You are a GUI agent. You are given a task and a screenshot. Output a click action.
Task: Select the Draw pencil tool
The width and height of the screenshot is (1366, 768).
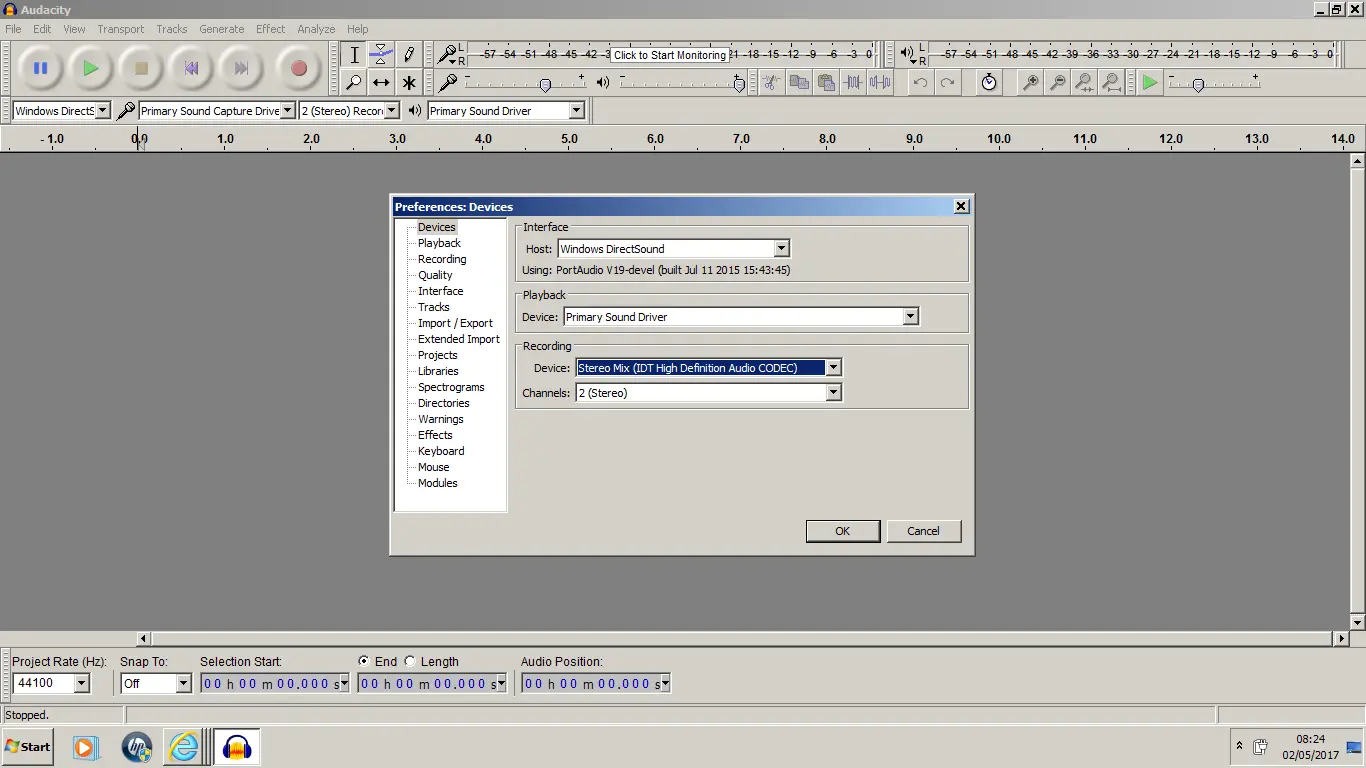pyautogui.click(x=408, y=55)
